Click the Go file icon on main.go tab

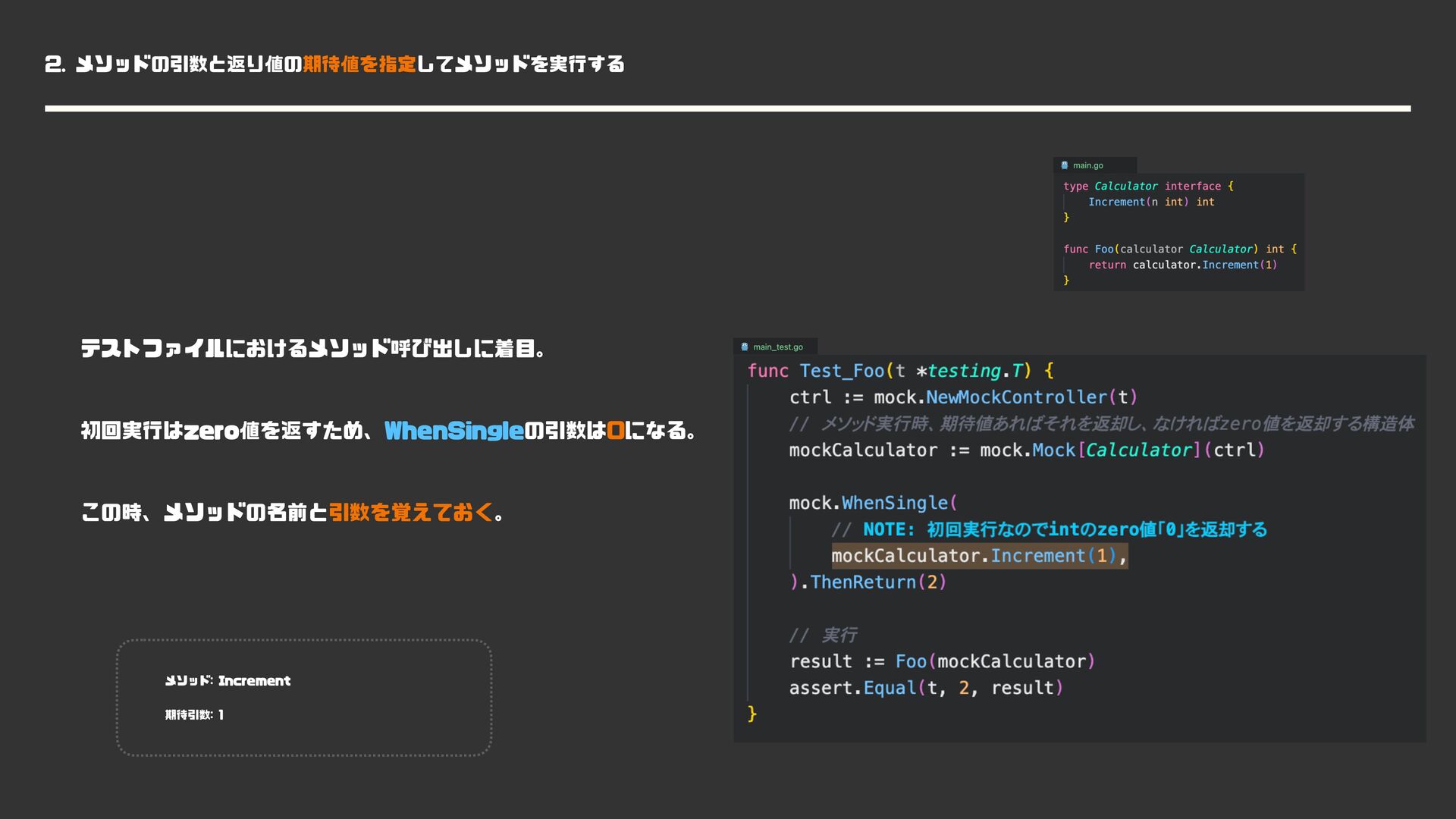tap(1065, 165)
